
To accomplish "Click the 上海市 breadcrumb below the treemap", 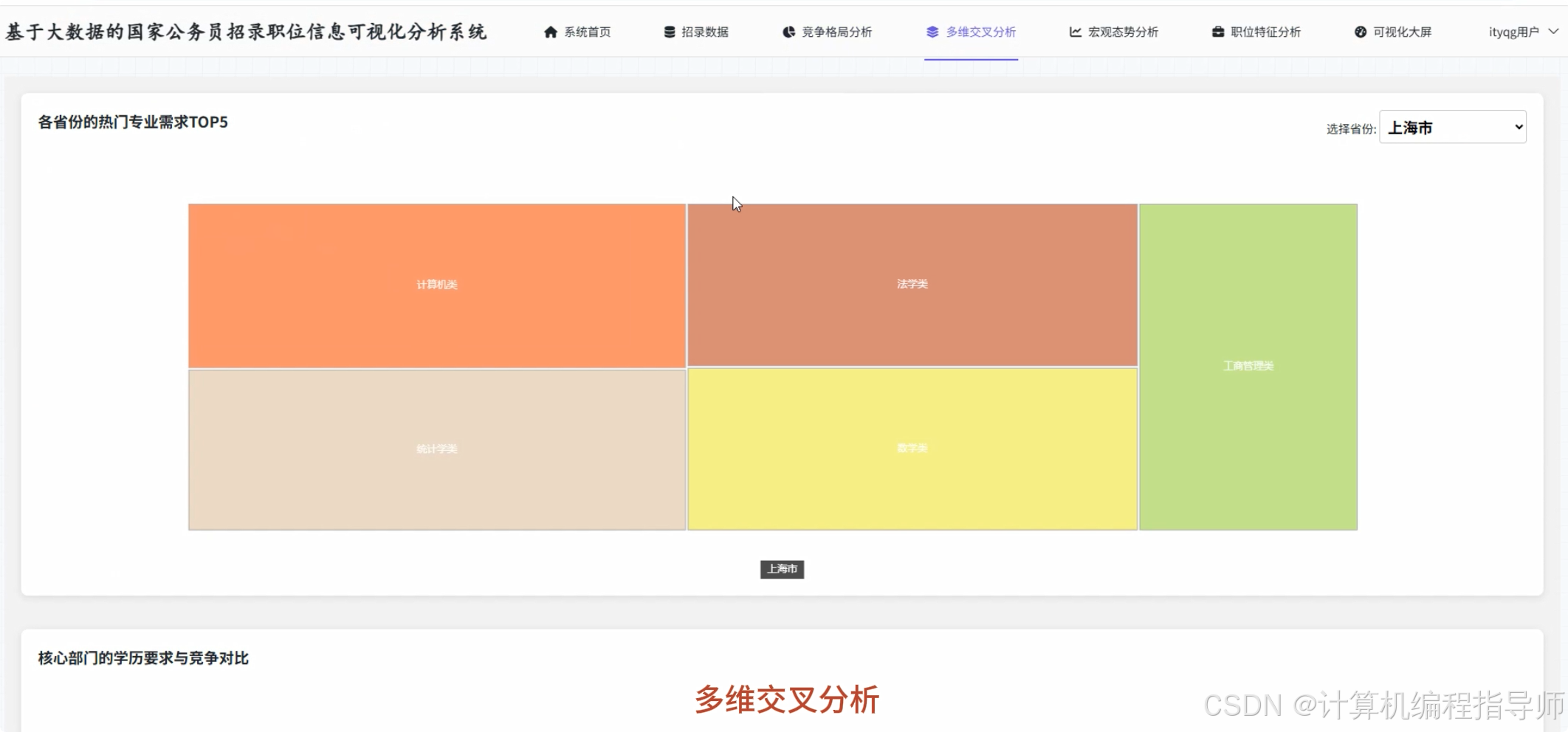I will tap(782, 570).
